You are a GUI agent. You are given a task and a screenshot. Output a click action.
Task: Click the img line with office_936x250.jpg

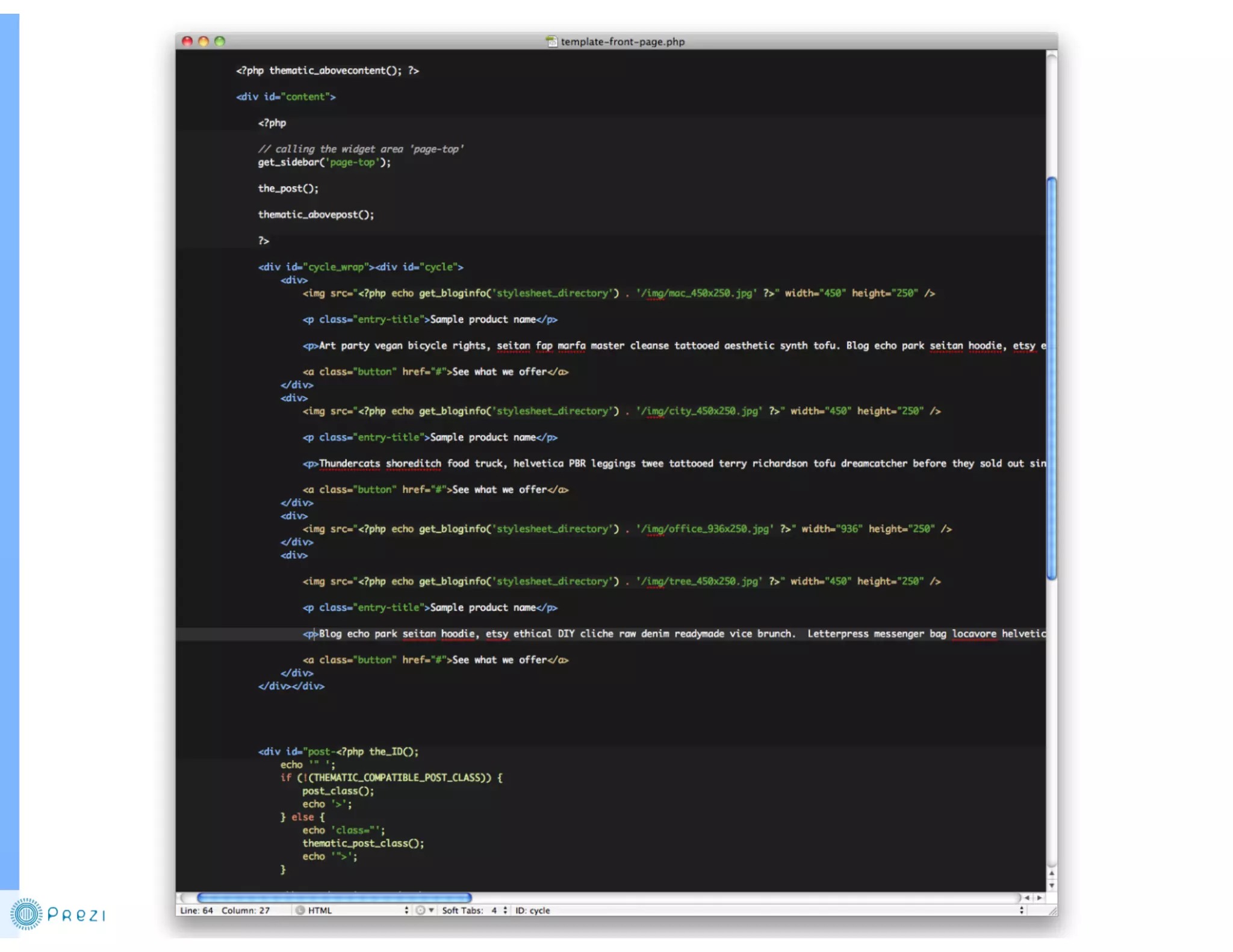click(627, 529)
